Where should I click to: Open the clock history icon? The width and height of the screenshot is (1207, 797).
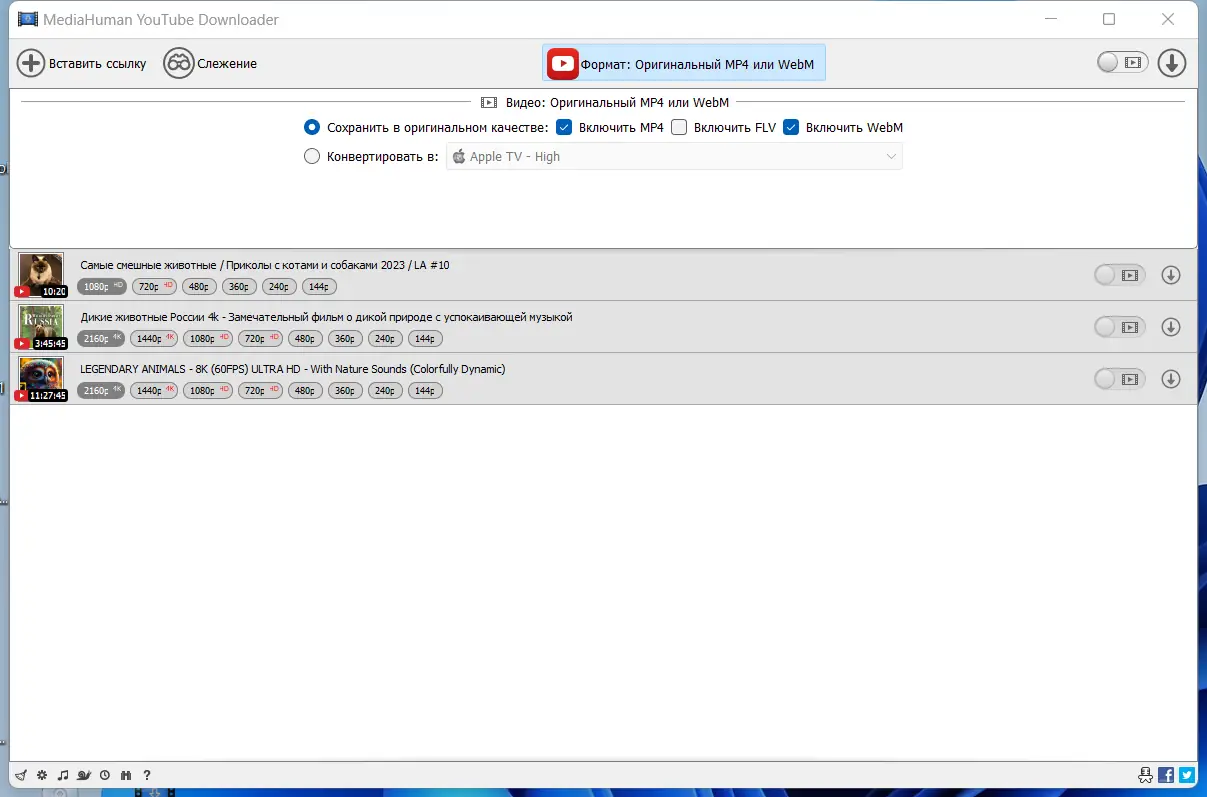coord(105,775)
